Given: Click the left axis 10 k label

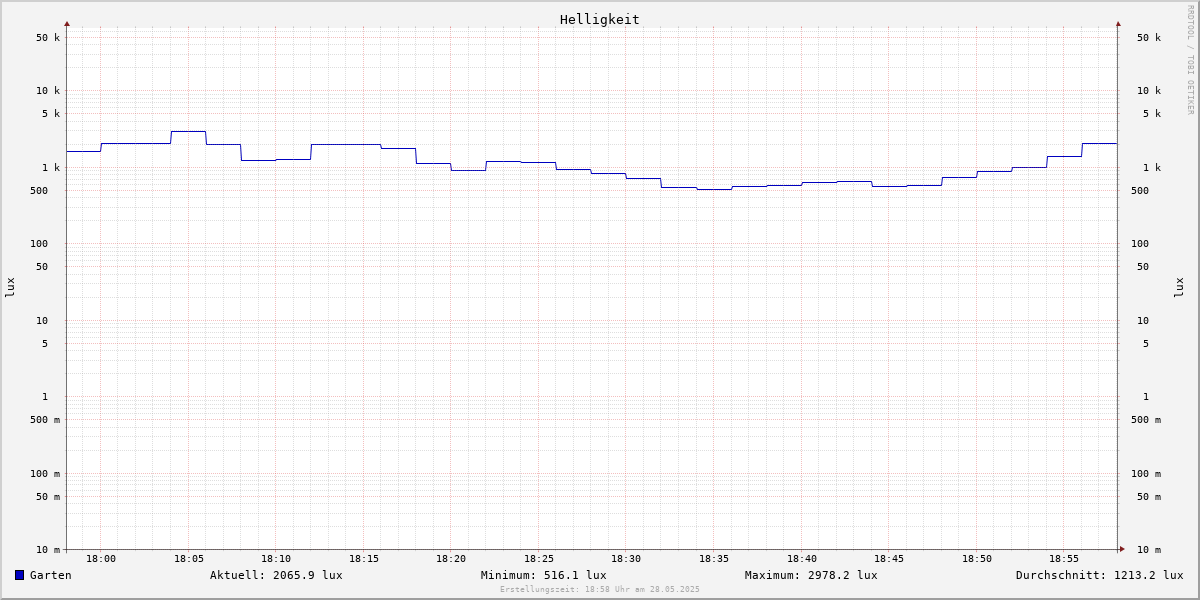Looking at the screenshot, I should click(x=48, y=91).
